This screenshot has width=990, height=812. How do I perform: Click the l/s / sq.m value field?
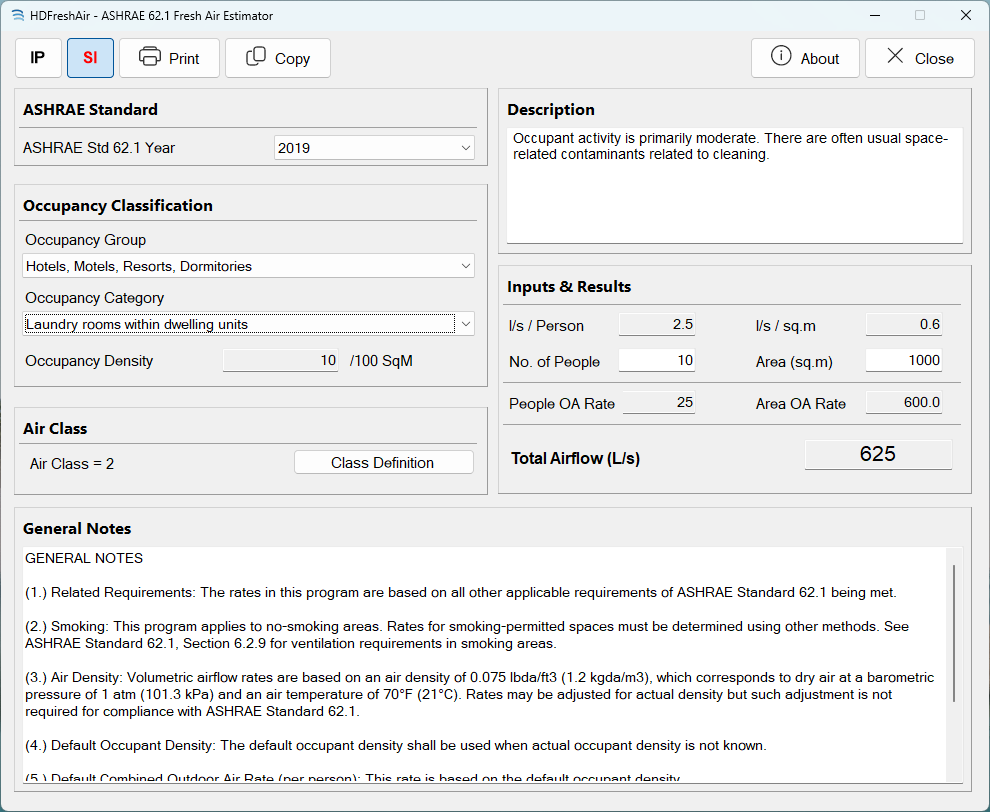[904, 325]
